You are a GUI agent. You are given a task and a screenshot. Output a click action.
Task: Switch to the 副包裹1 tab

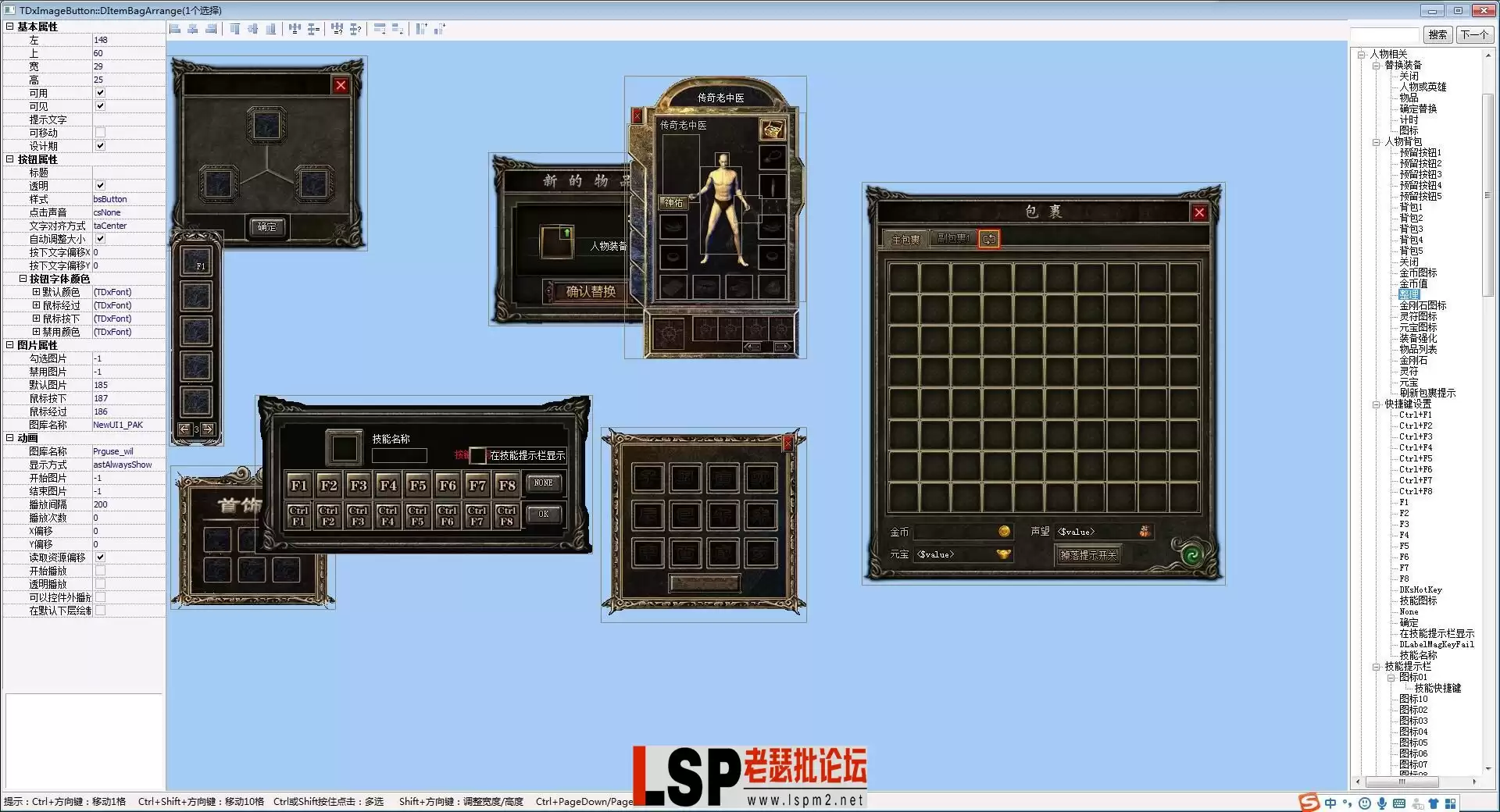click(x=953, y=239)
